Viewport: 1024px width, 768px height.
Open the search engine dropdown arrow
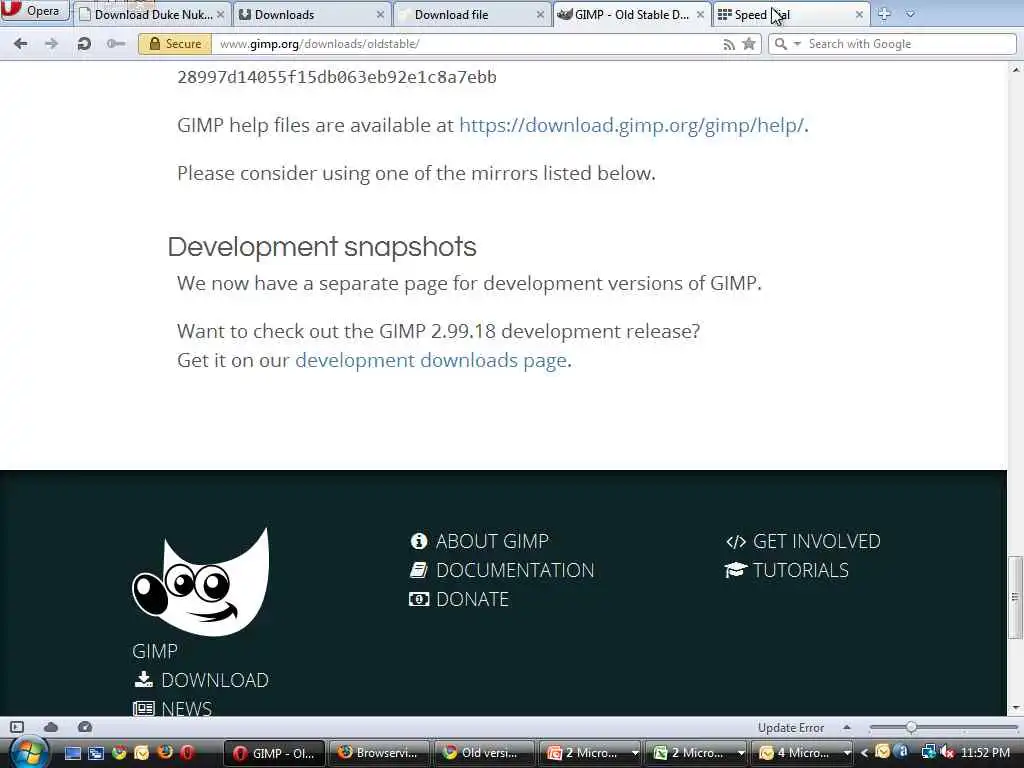tap(797, 44)
